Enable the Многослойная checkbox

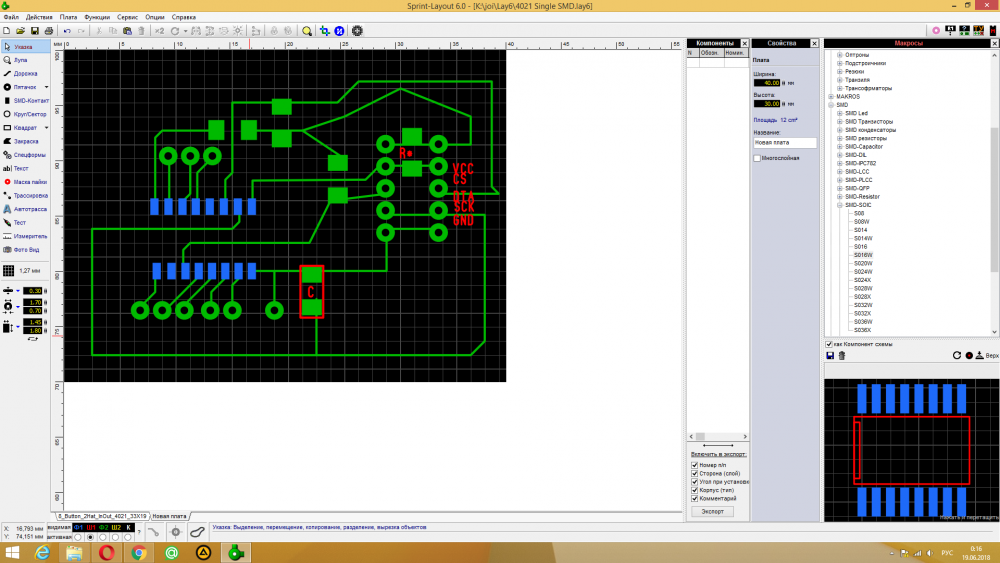point(757,158)
